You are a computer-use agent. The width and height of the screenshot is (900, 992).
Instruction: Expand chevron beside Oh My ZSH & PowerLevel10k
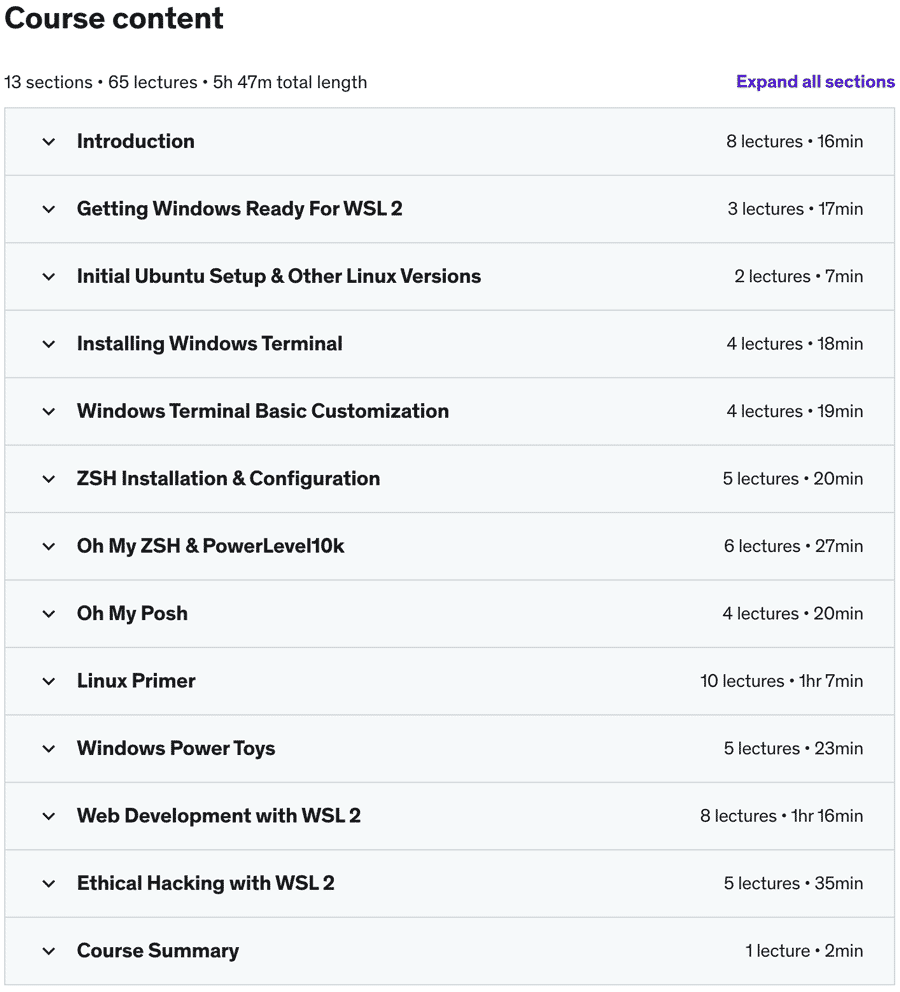coord(49,547)
